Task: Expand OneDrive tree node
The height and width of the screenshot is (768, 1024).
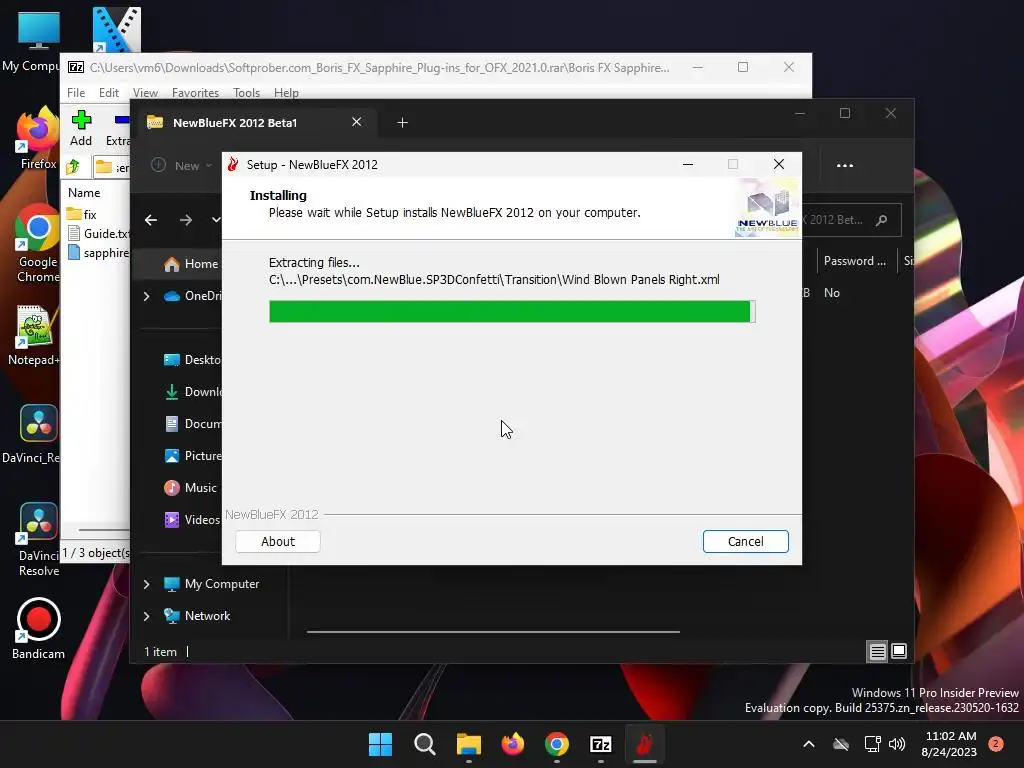Action: [146, 296]
